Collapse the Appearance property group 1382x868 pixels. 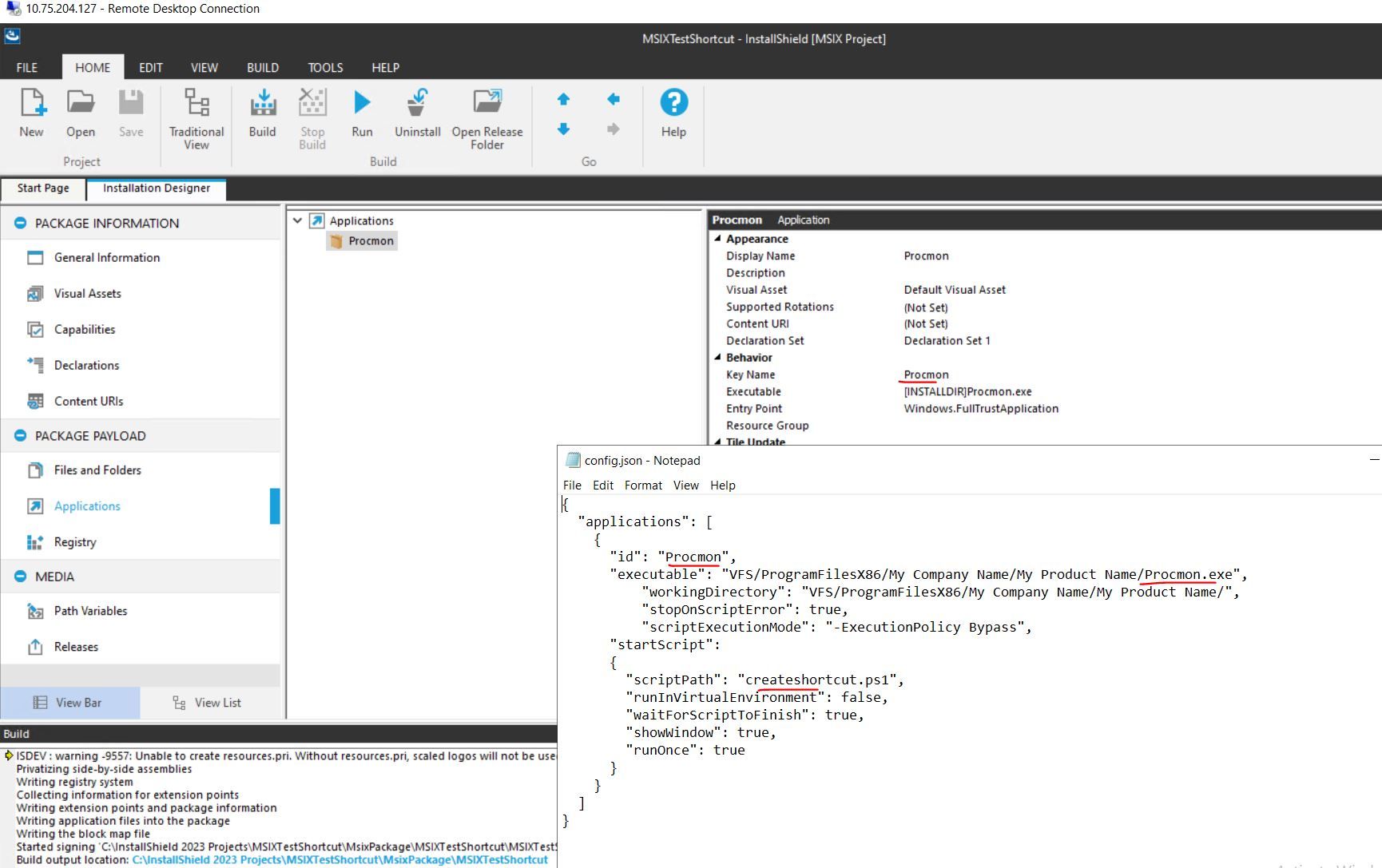[x=718, y=238]
